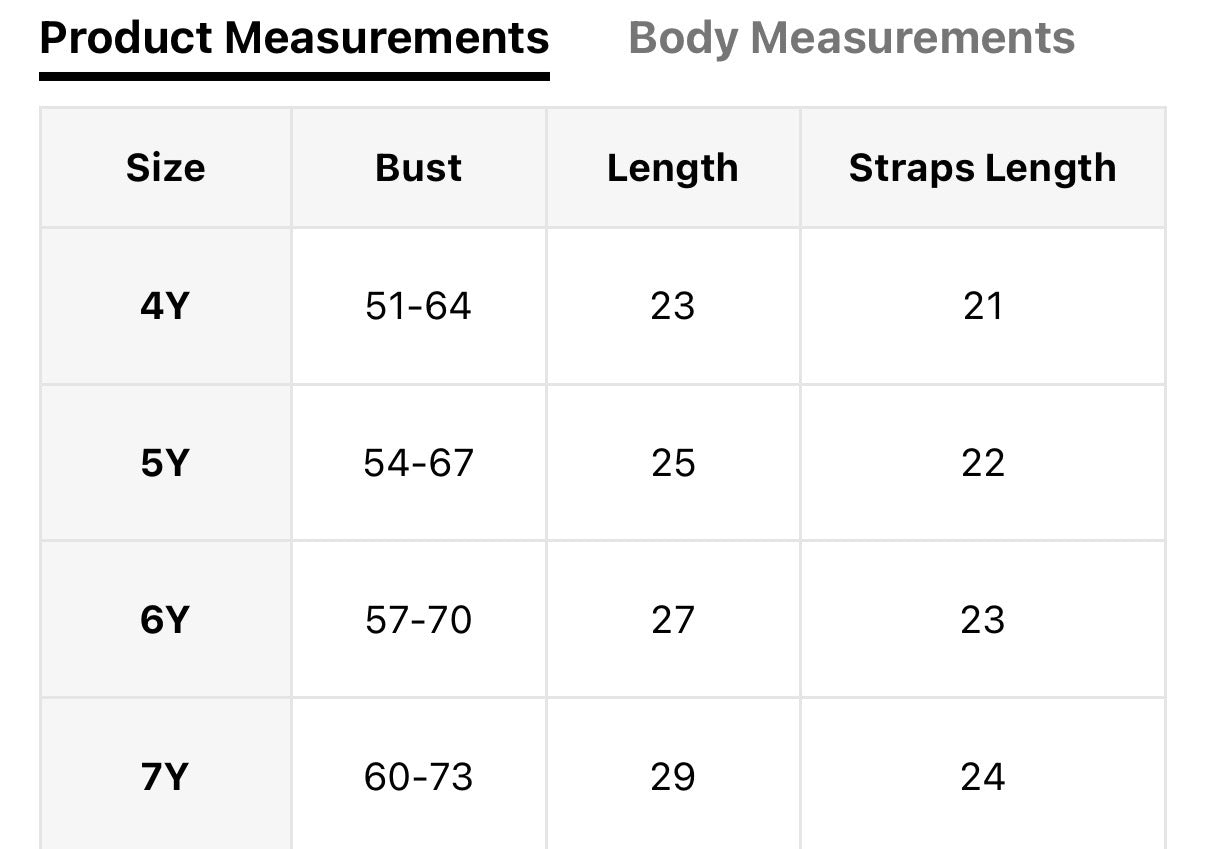Click the 51-64 bust value
This screenshot has height=849, width=1206.
pos(418,306)
